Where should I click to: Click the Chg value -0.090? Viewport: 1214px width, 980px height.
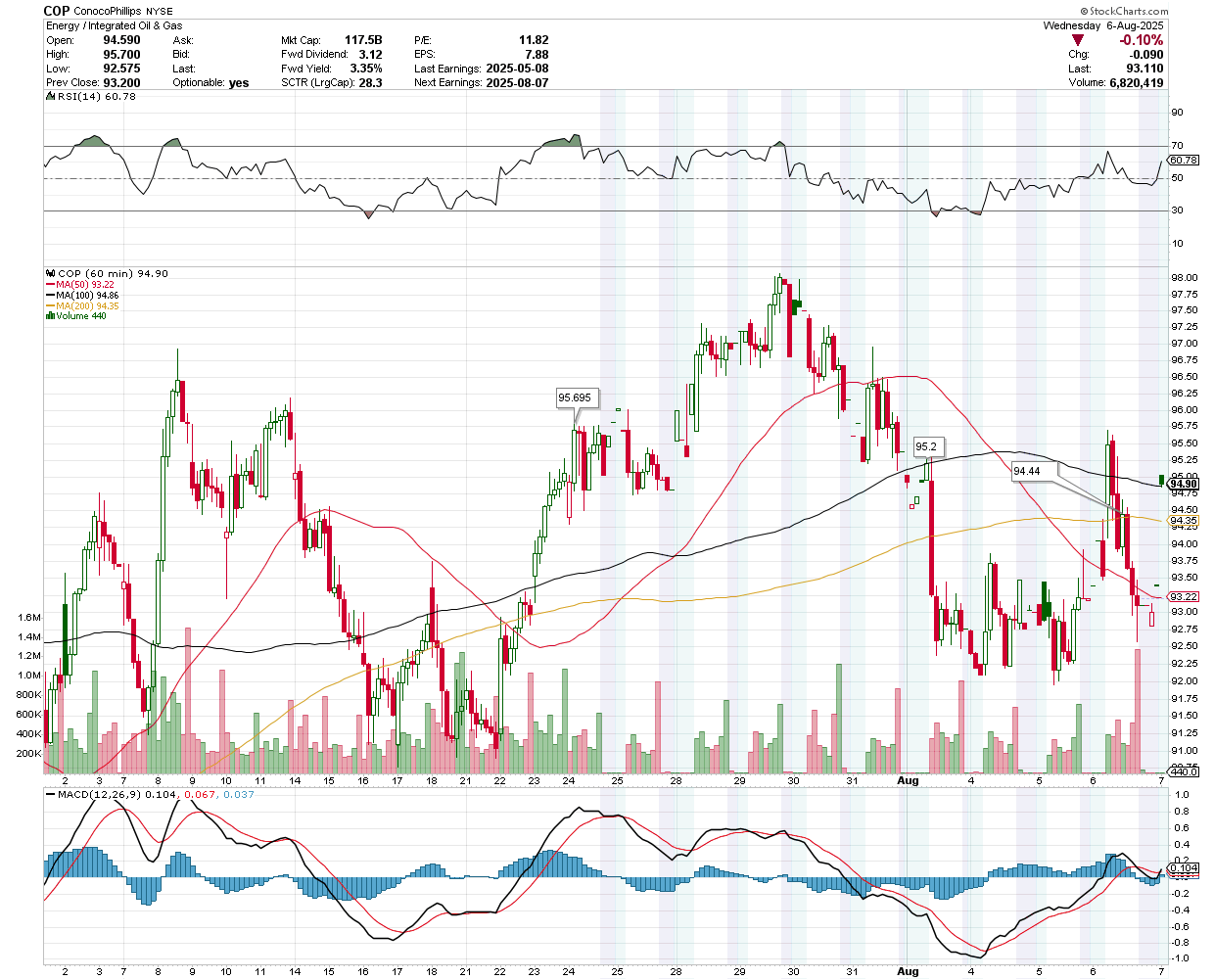(x=1144, y=55)
